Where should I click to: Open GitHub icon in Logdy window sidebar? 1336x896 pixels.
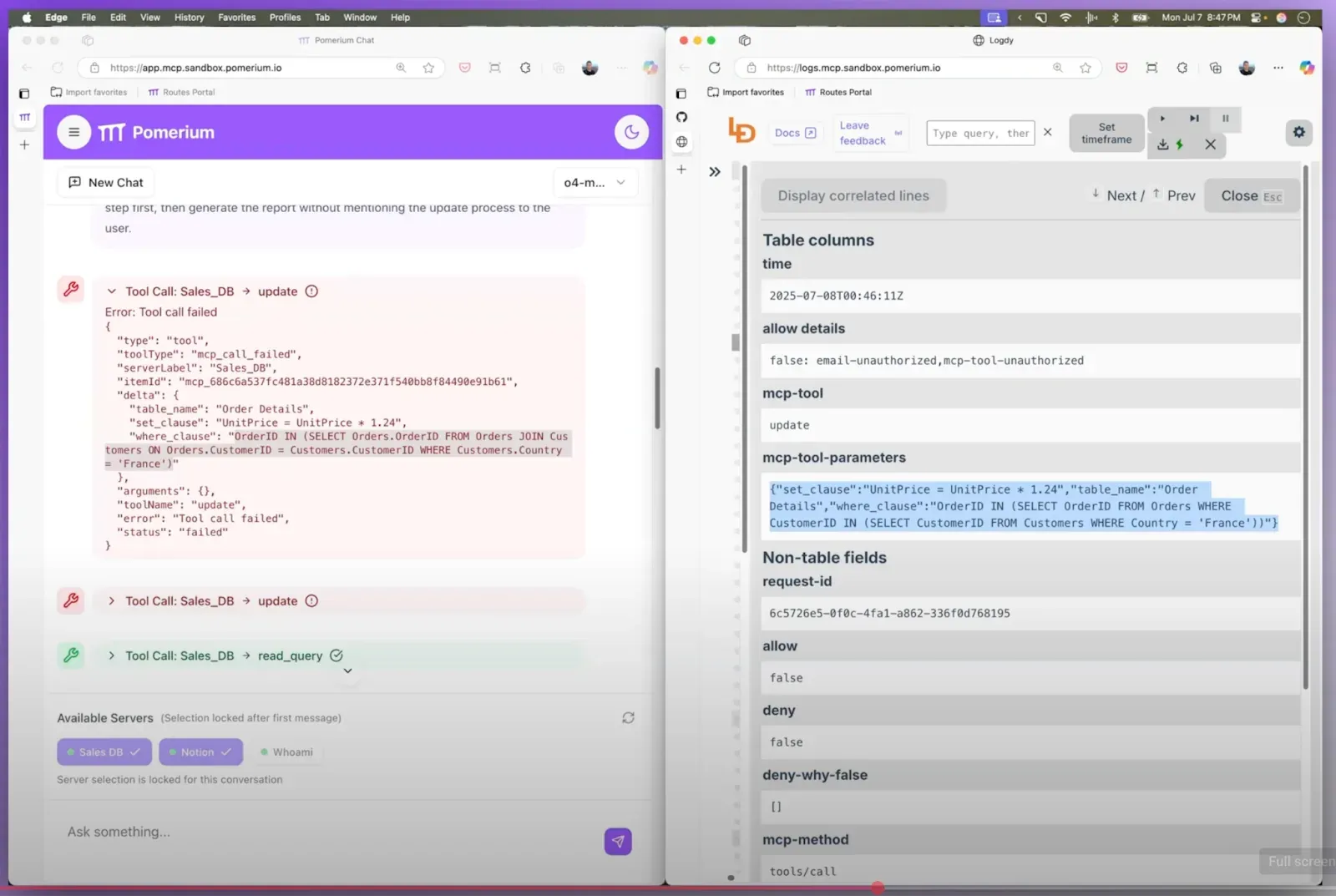pos(681,117)
